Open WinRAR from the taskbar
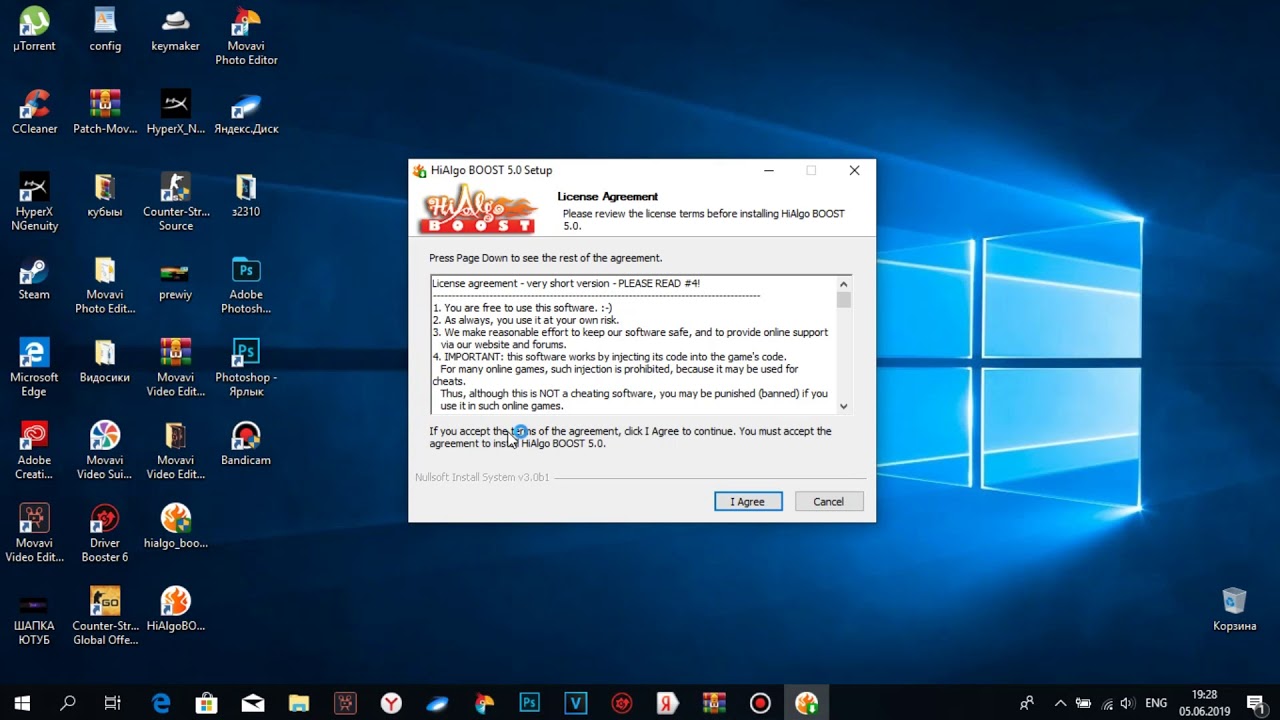Image resolution: width=1280 pixels, height=720 pixels. [x=714, y=703]
